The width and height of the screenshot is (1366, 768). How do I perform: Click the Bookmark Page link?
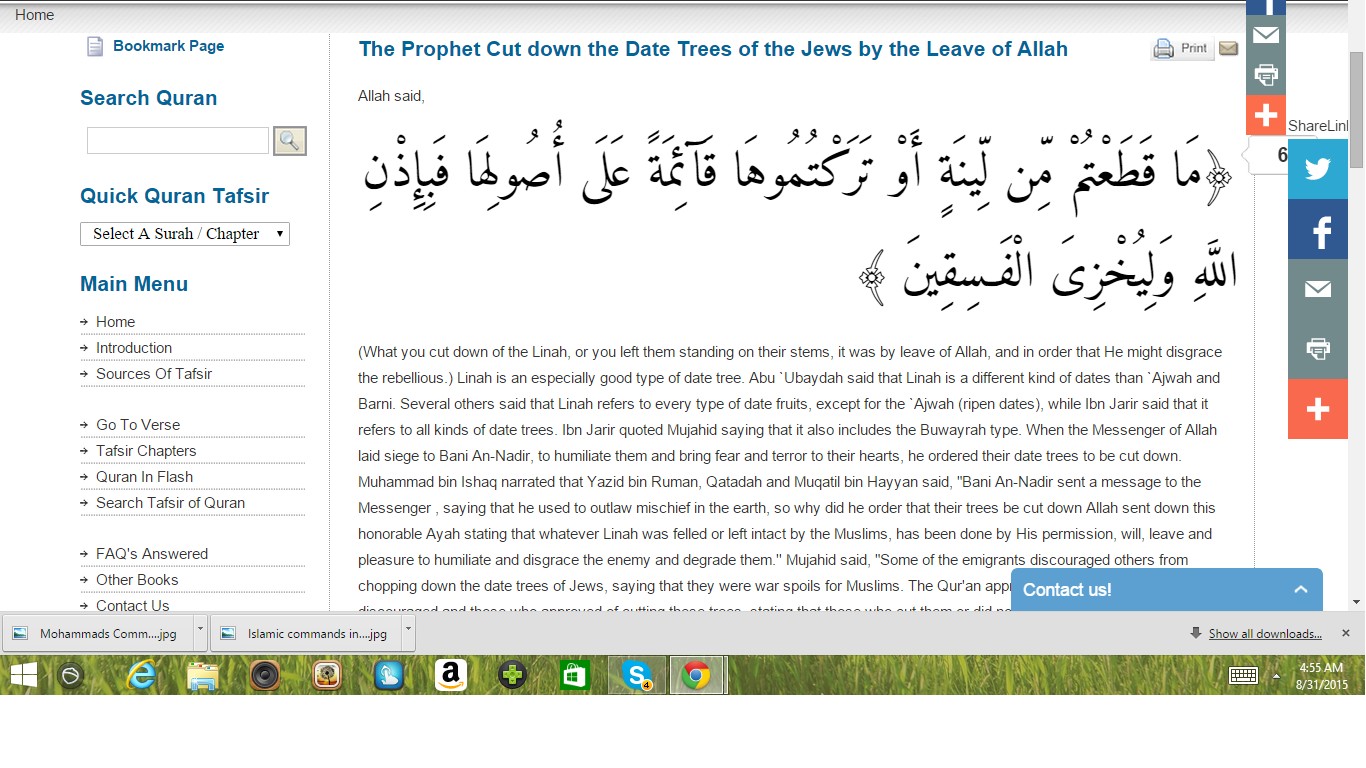[x=168, y=46]
